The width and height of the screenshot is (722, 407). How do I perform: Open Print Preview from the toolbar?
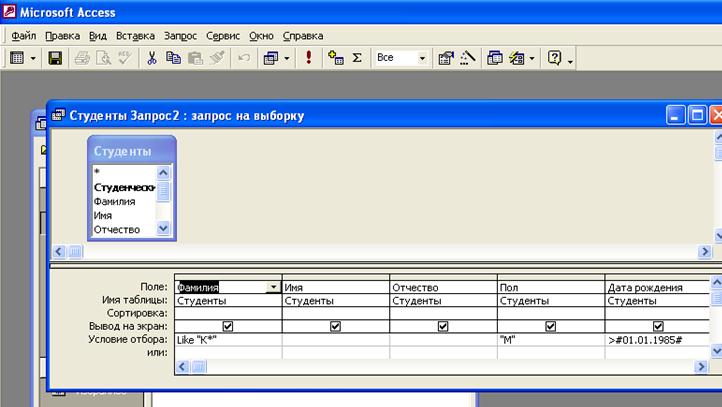click(x=104, y=58)
